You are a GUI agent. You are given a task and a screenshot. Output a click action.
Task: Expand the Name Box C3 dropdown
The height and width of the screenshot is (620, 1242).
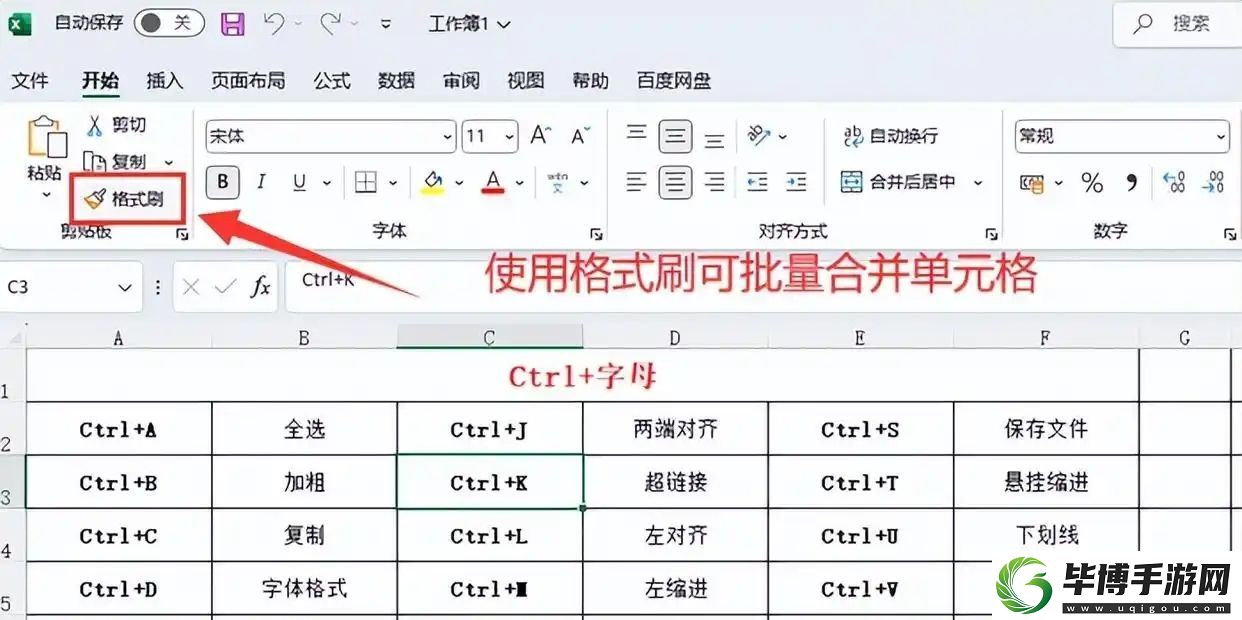125,288
